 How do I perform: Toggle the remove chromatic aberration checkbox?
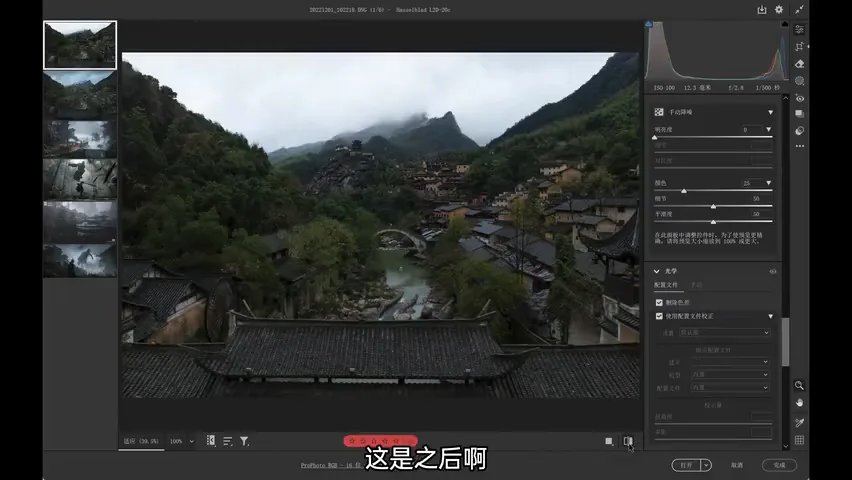click(x=659, y=302)
